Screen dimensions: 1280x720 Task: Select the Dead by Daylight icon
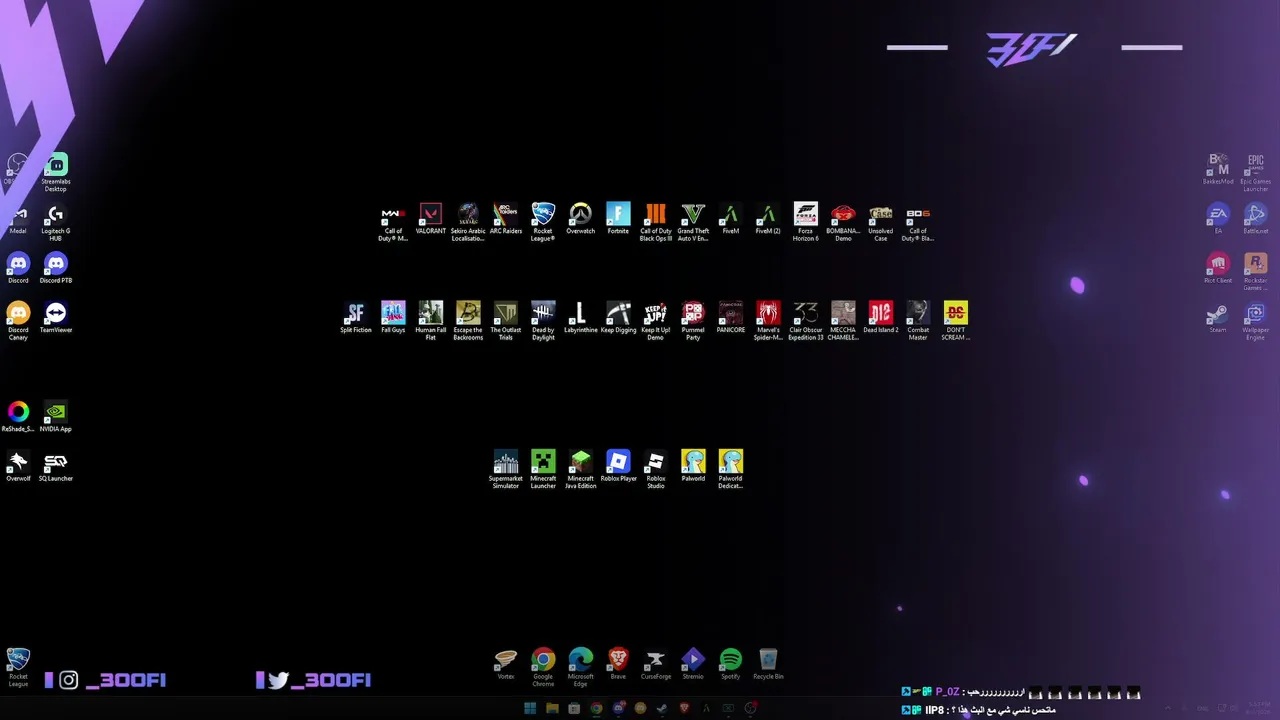[x=543, y=322]
